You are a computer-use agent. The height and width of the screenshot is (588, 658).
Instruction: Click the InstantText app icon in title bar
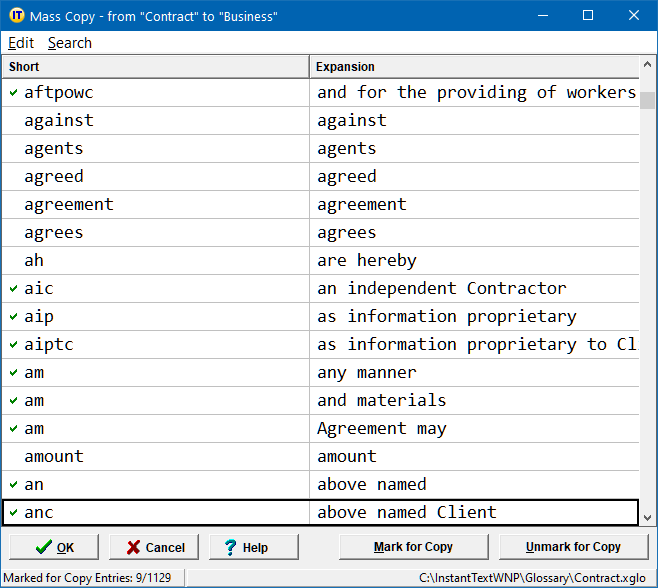[16, 16]
